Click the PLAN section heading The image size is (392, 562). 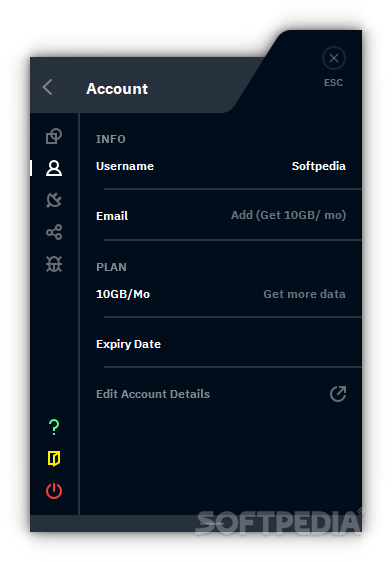pyautogui.click(x=111, y=267)
